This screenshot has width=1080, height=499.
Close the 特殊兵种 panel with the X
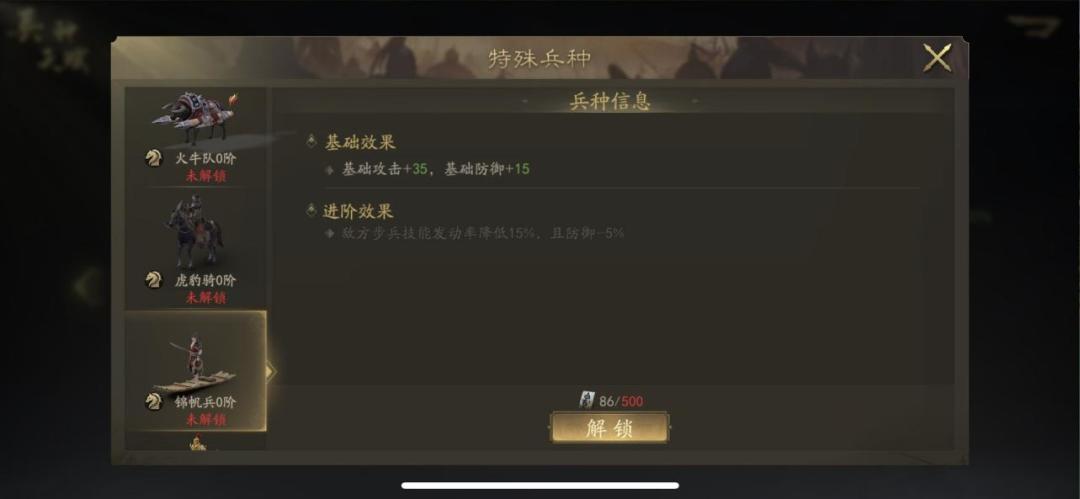937,58
